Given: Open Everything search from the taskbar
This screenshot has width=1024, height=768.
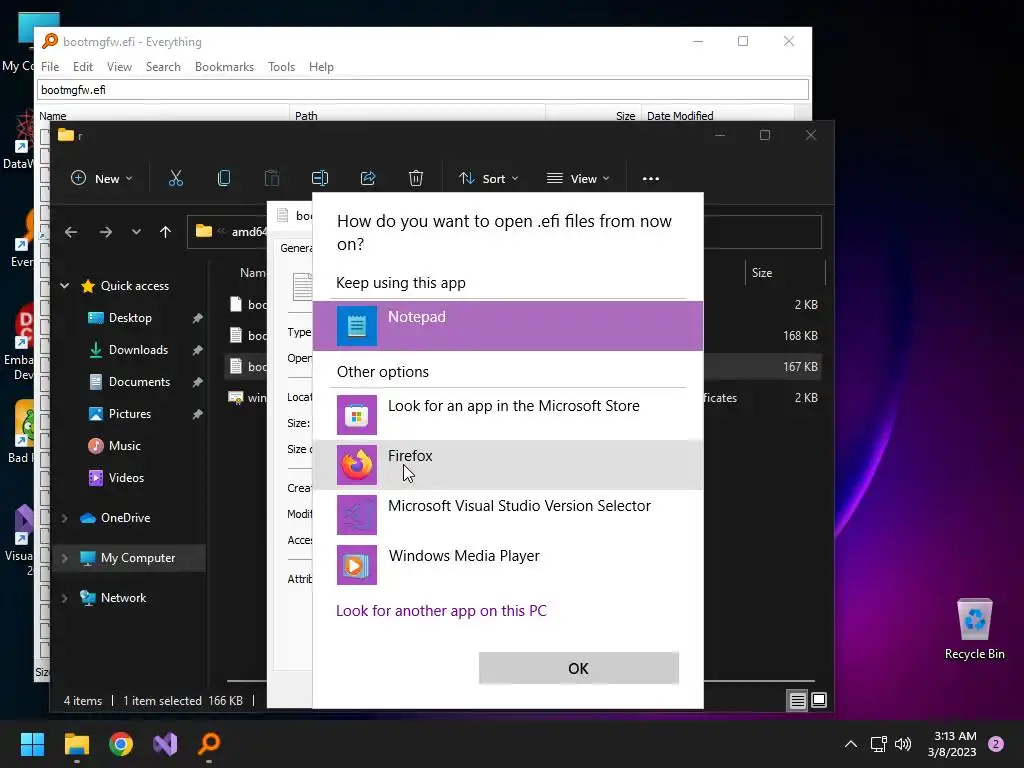Looking at the screenshot, I should point(209,744).
